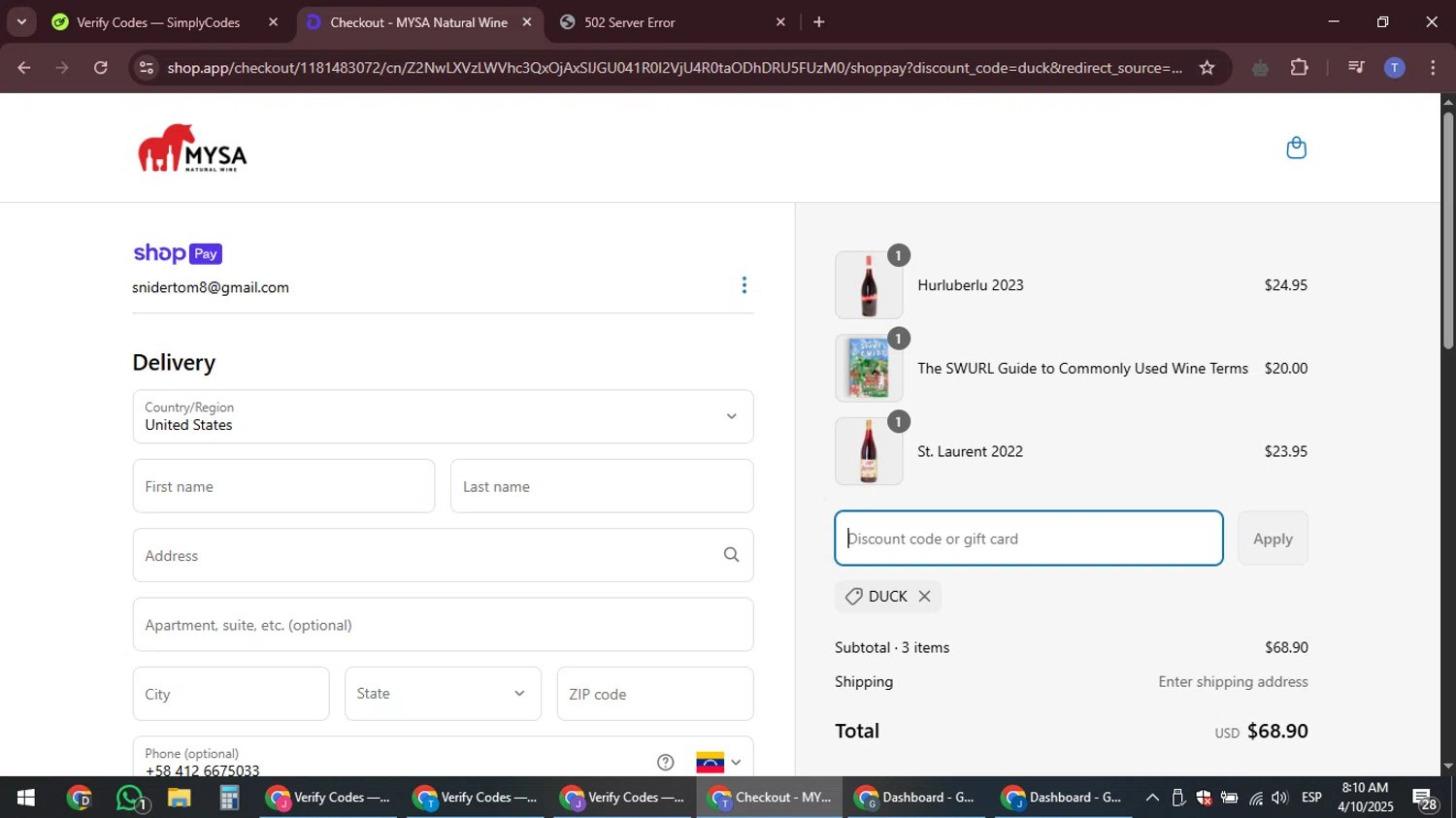Expand the Country/Region dropdown

tap(443, 416)
